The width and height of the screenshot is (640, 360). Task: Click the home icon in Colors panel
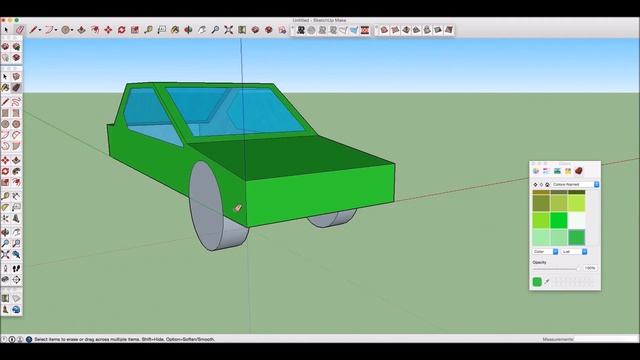[x=547, y=184]
